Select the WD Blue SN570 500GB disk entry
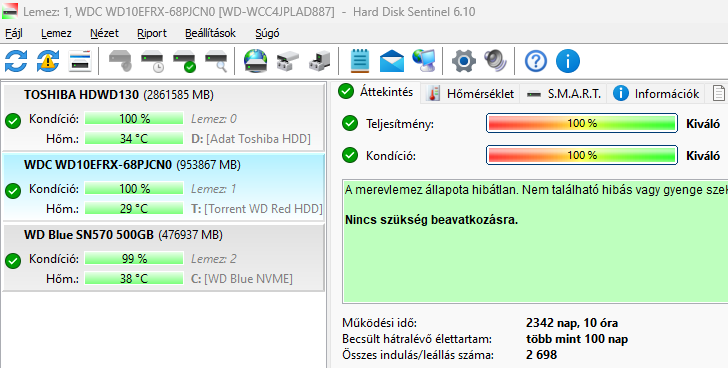 click(x=163, y=257)
